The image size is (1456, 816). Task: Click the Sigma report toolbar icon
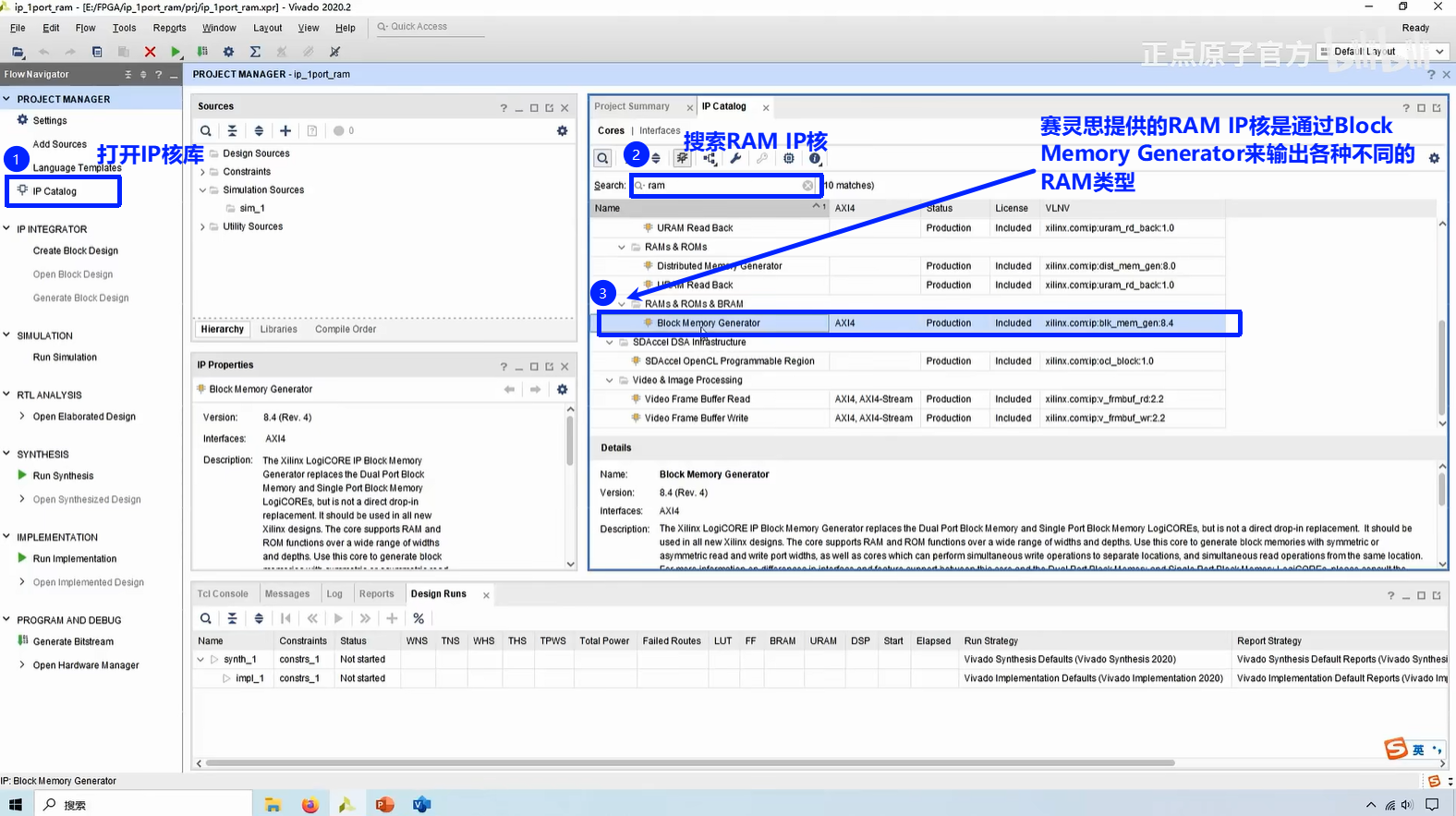(x=255, y=52)
